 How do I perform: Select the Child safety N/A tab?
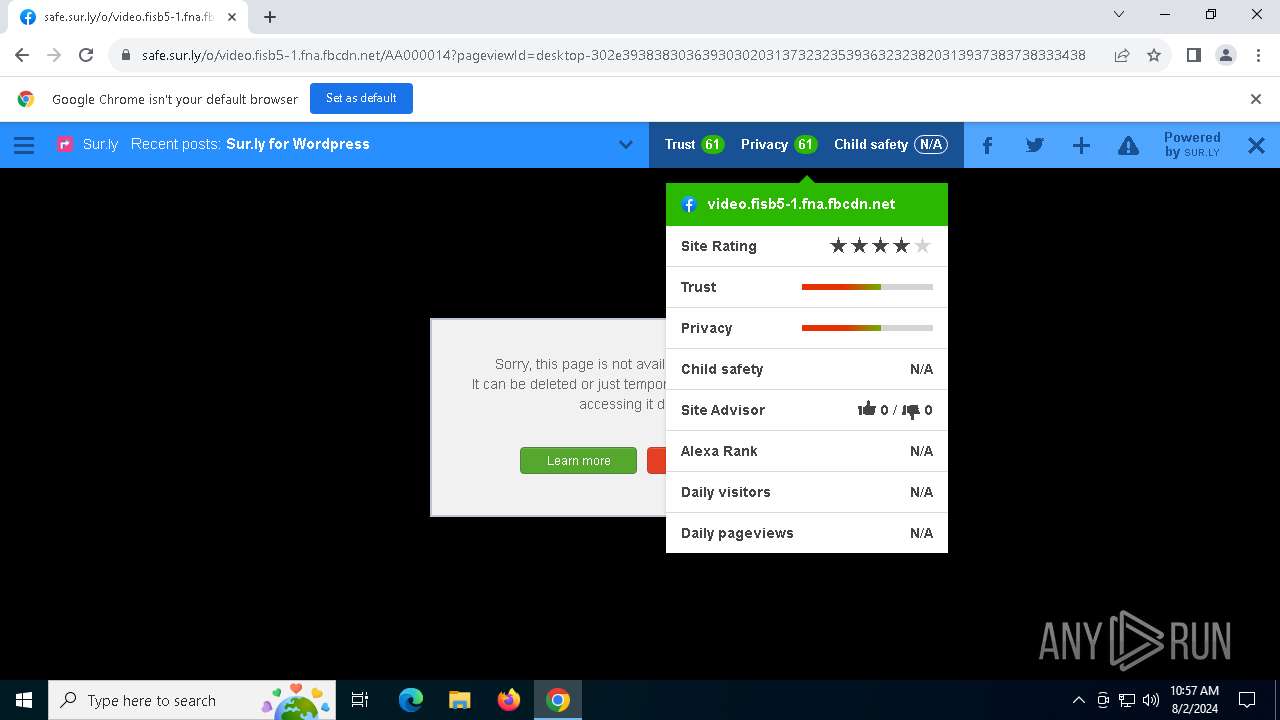pyautogui.click(x=890, y=144)
